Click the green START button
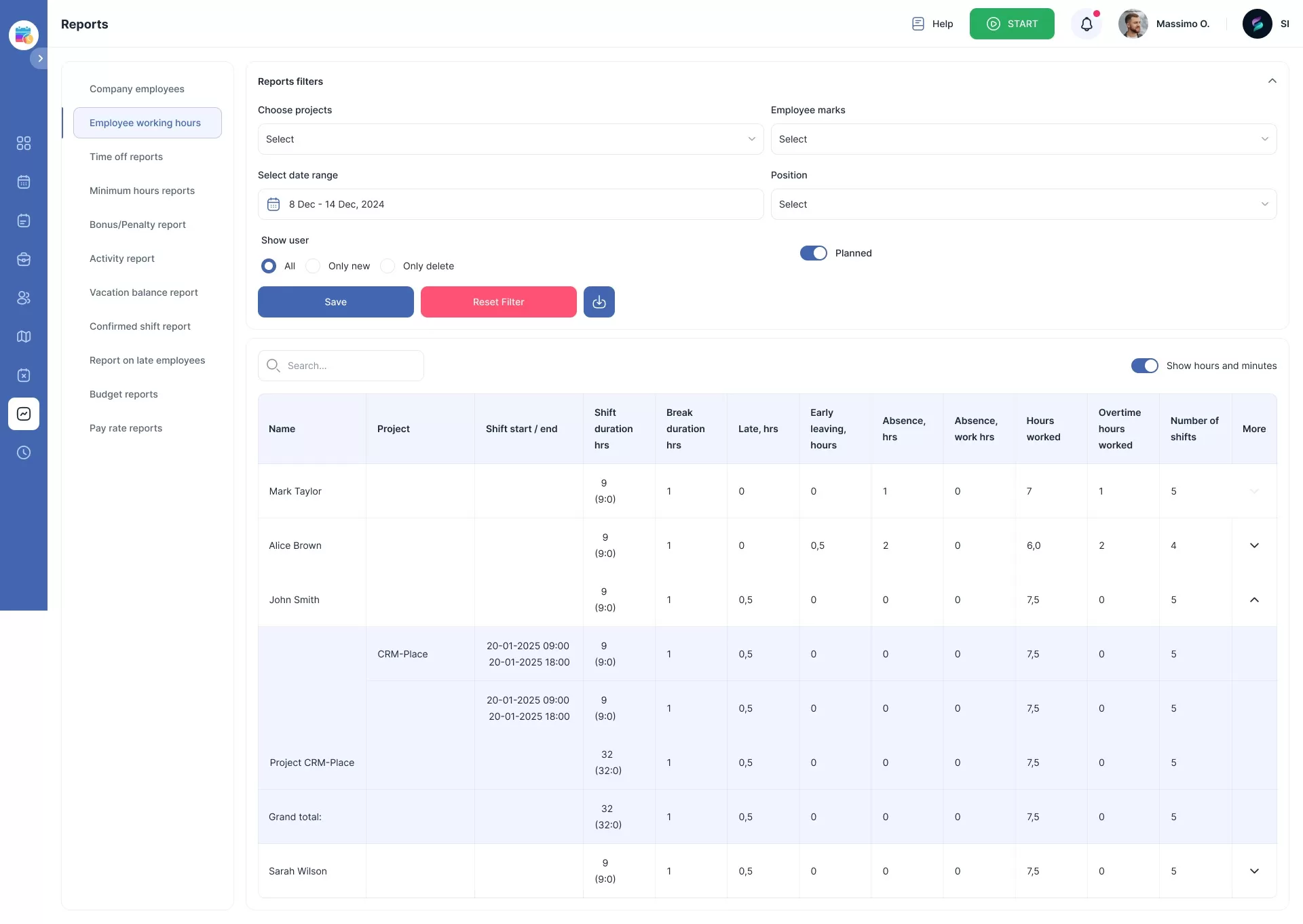Viewport: 1303px width, 924px height. [x=1011, y=24]
